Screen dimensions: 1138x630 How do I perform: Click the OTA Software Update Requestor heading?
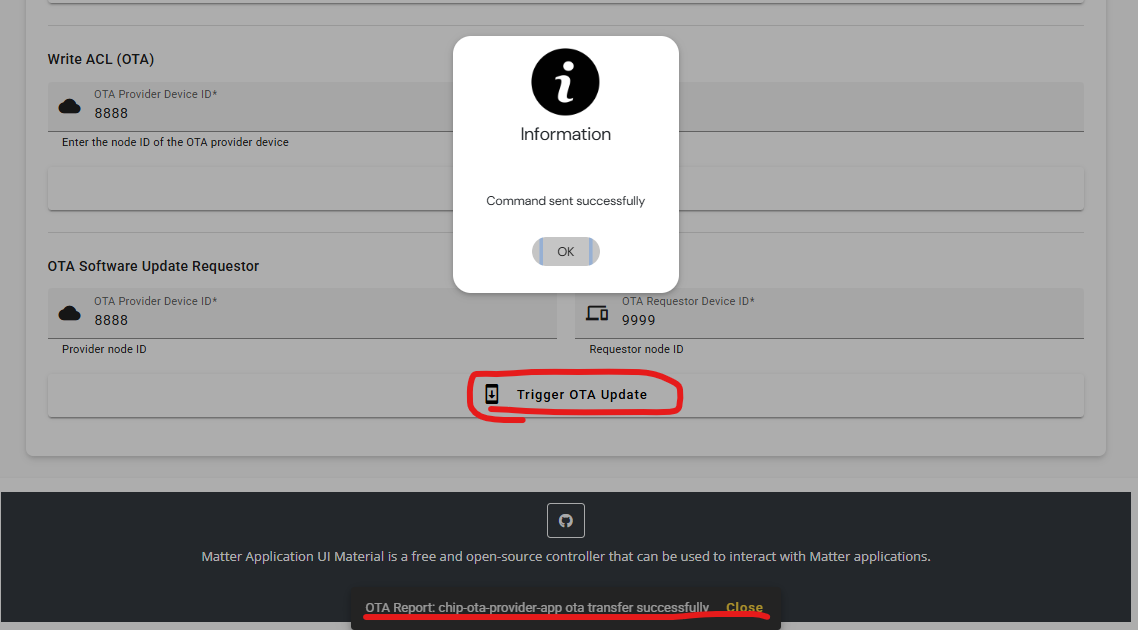coord(153,266)
